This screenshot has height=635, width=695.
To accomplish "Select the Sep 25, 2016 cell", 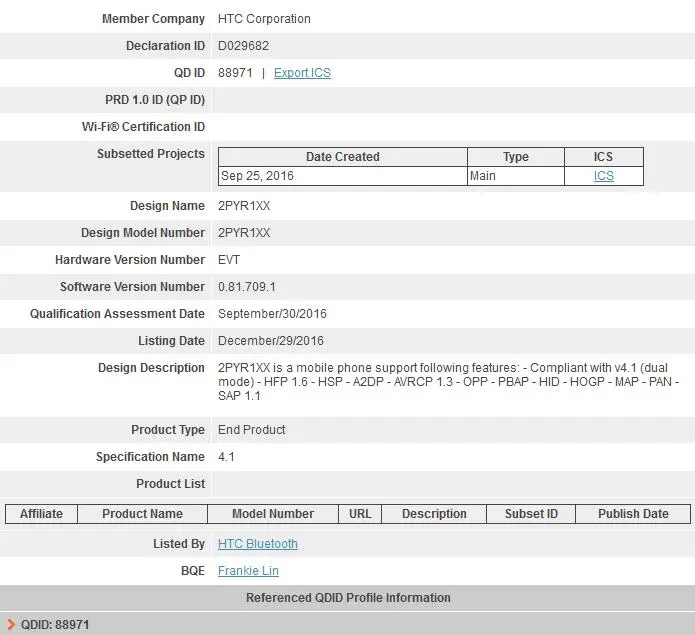I will [x=343, y=176].
